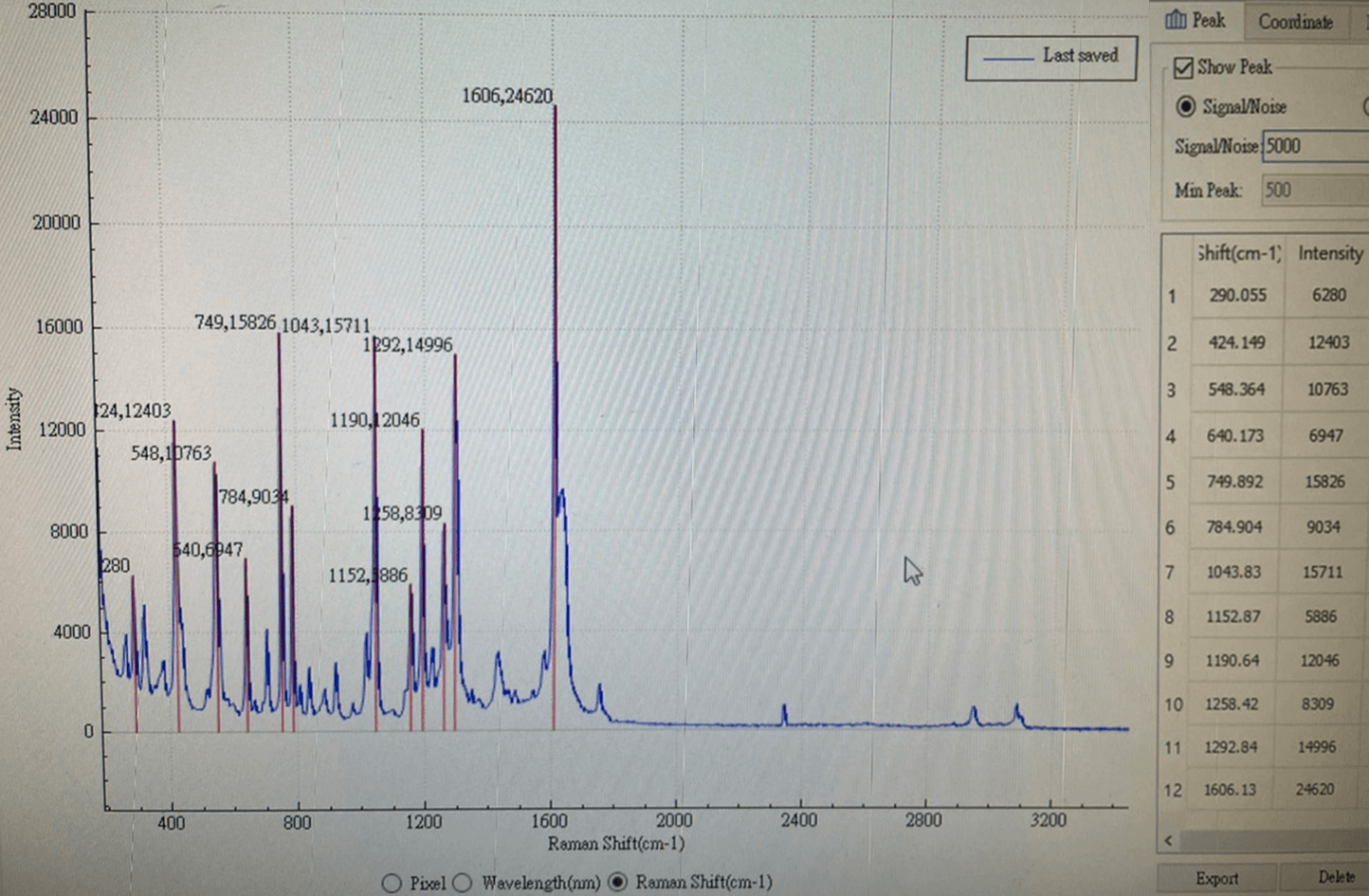Click the 749,15826 peak label on the chart

234,322
